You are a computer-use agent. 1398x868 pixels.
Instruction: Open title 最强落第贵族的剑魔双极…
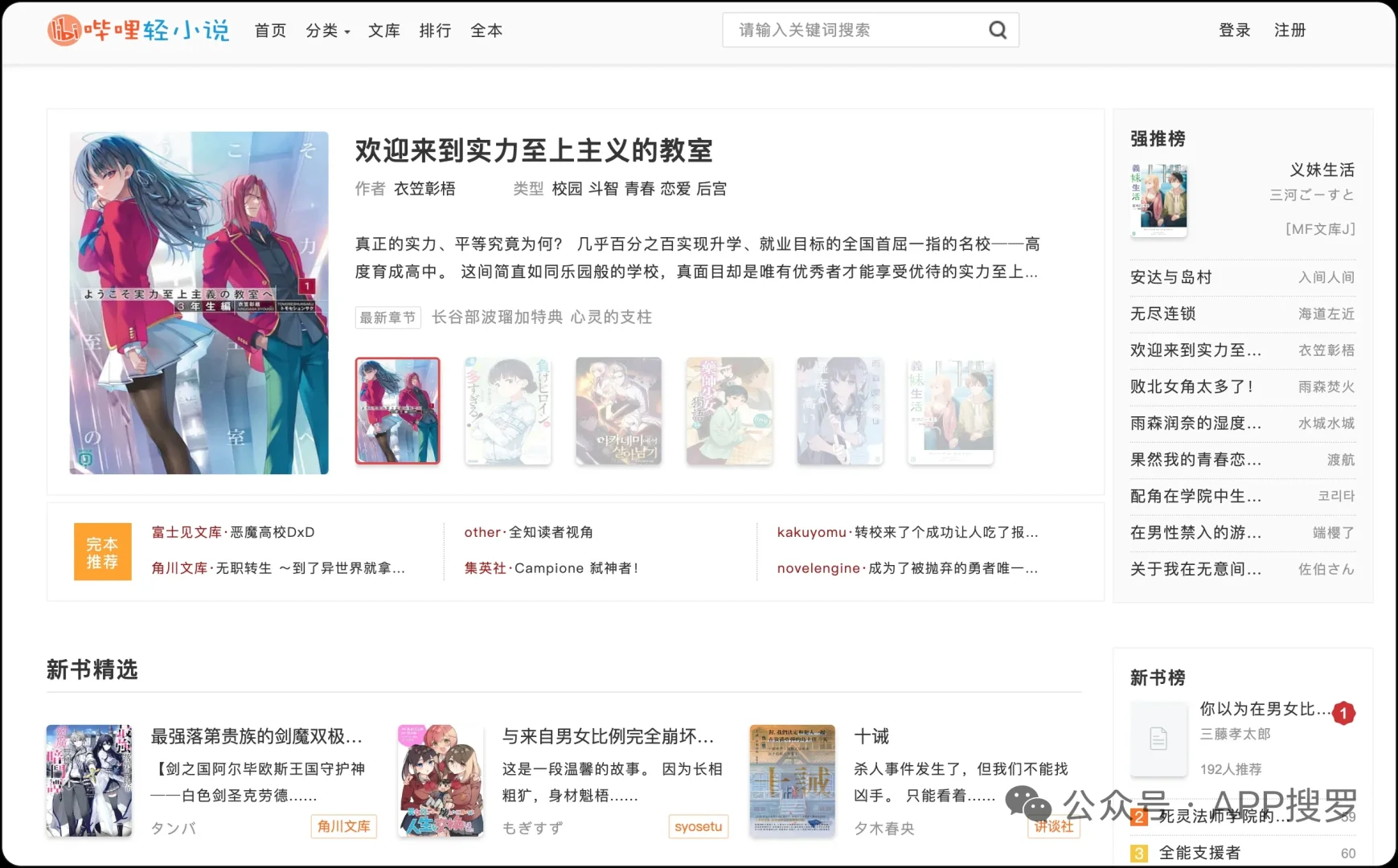click(256, 736)
